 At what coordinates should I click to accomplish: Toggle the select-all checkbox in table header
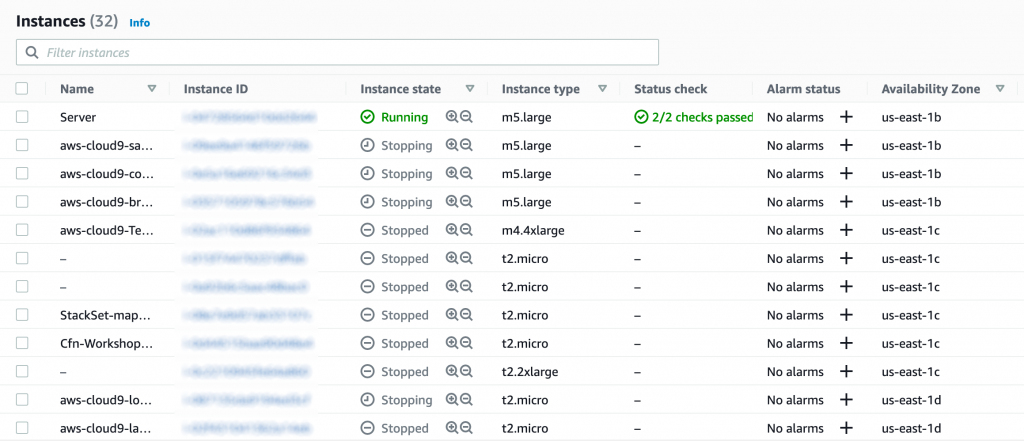[x=22, y=88]
